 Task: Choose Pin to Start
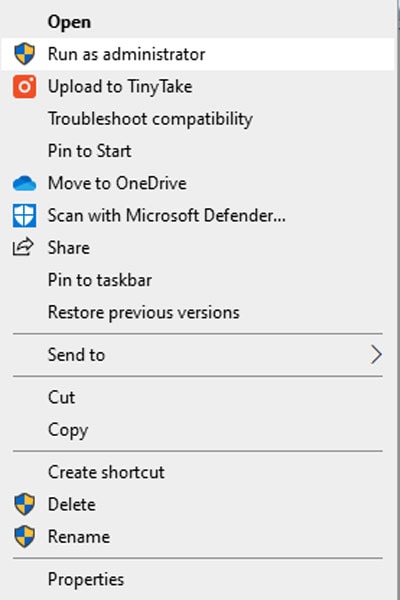point(198,151)
